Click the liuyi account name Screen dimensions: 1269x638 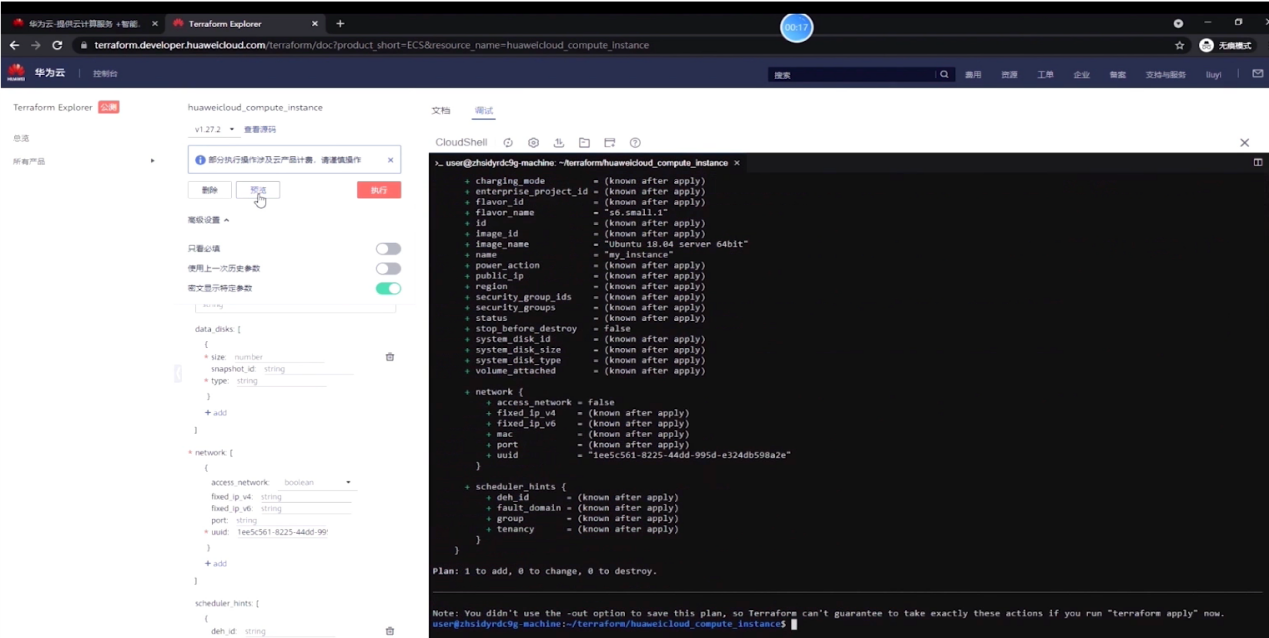point(1213,75)
